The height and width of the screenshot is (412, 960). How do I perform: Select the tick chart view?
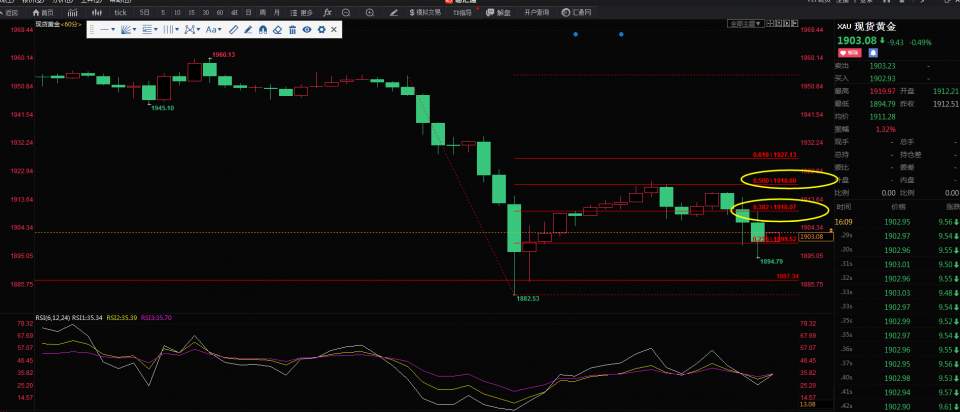[121, 12]
